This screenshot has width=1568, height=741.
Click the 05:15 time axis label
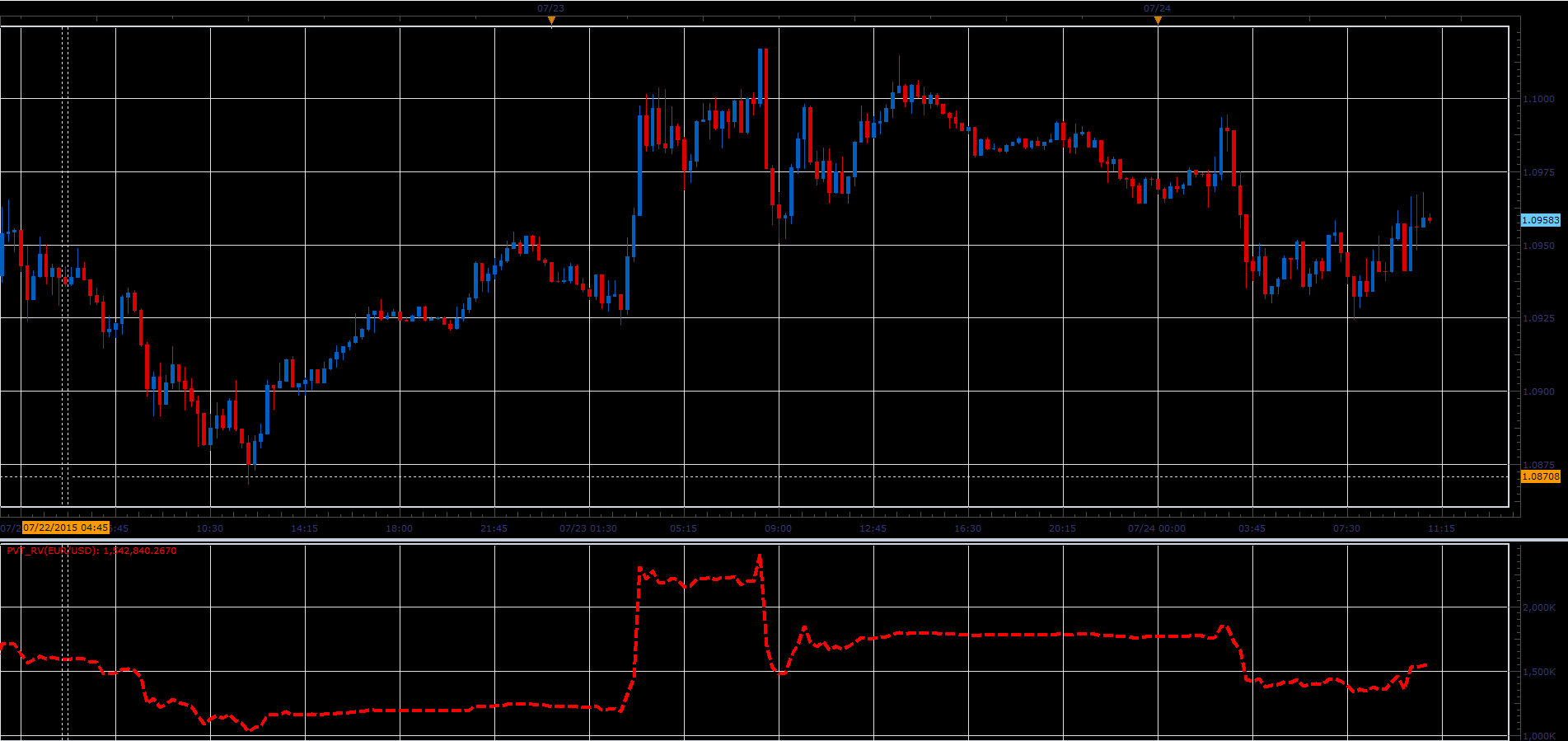point(683,528)
